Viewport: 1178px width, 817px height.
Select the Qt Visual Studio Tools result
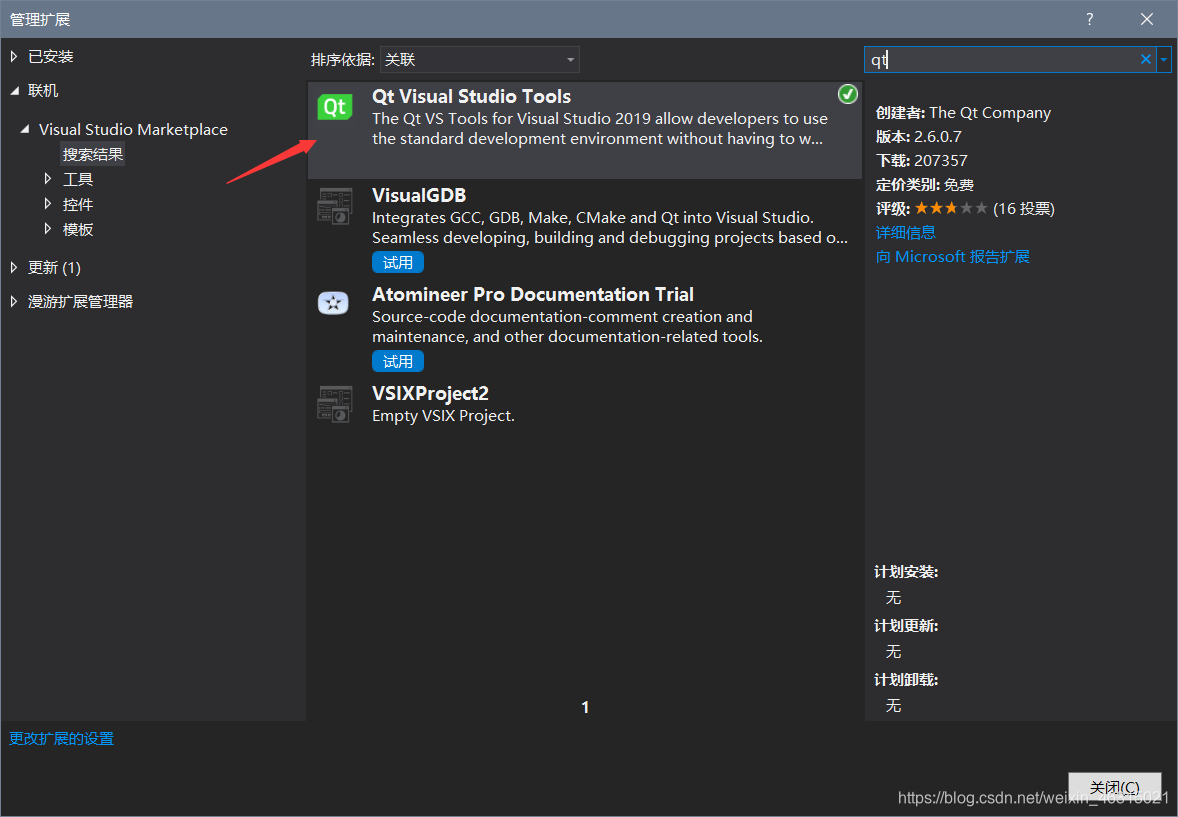pos(584,130)
